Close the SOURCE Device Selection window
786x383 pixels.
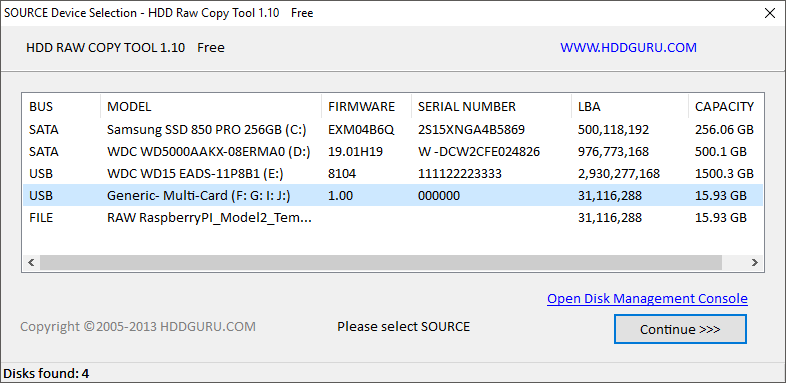(769, 13)
